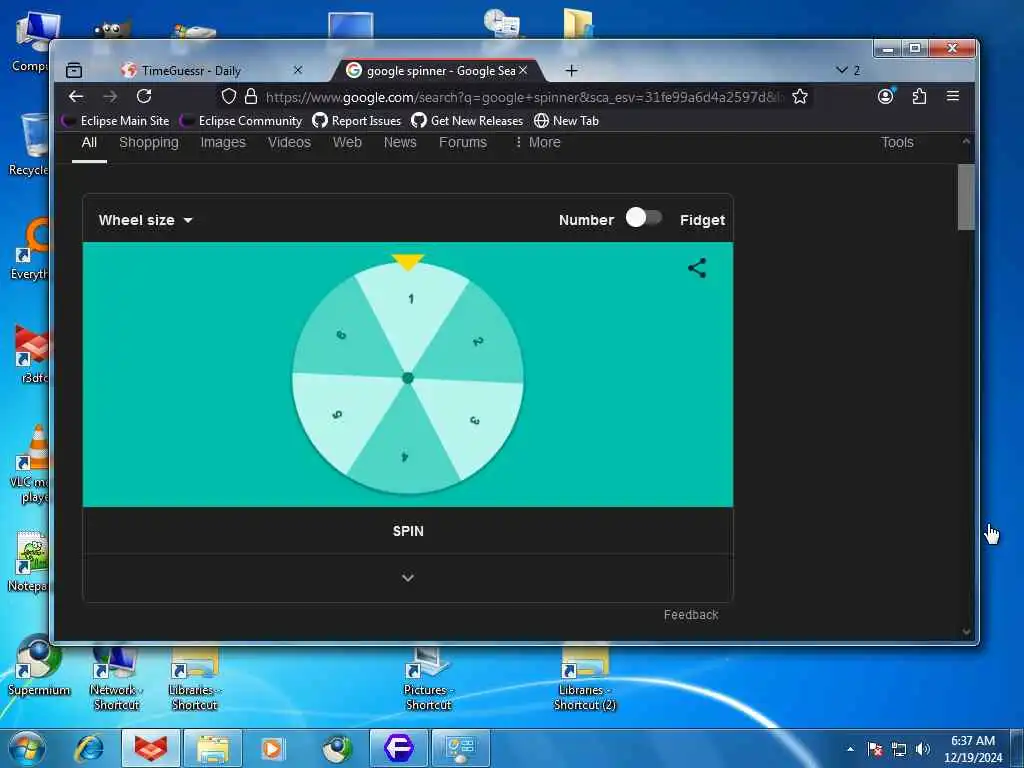
Task: Select the Libraries - Shortcut (2) desktop icon
Action: pos(585,679)
